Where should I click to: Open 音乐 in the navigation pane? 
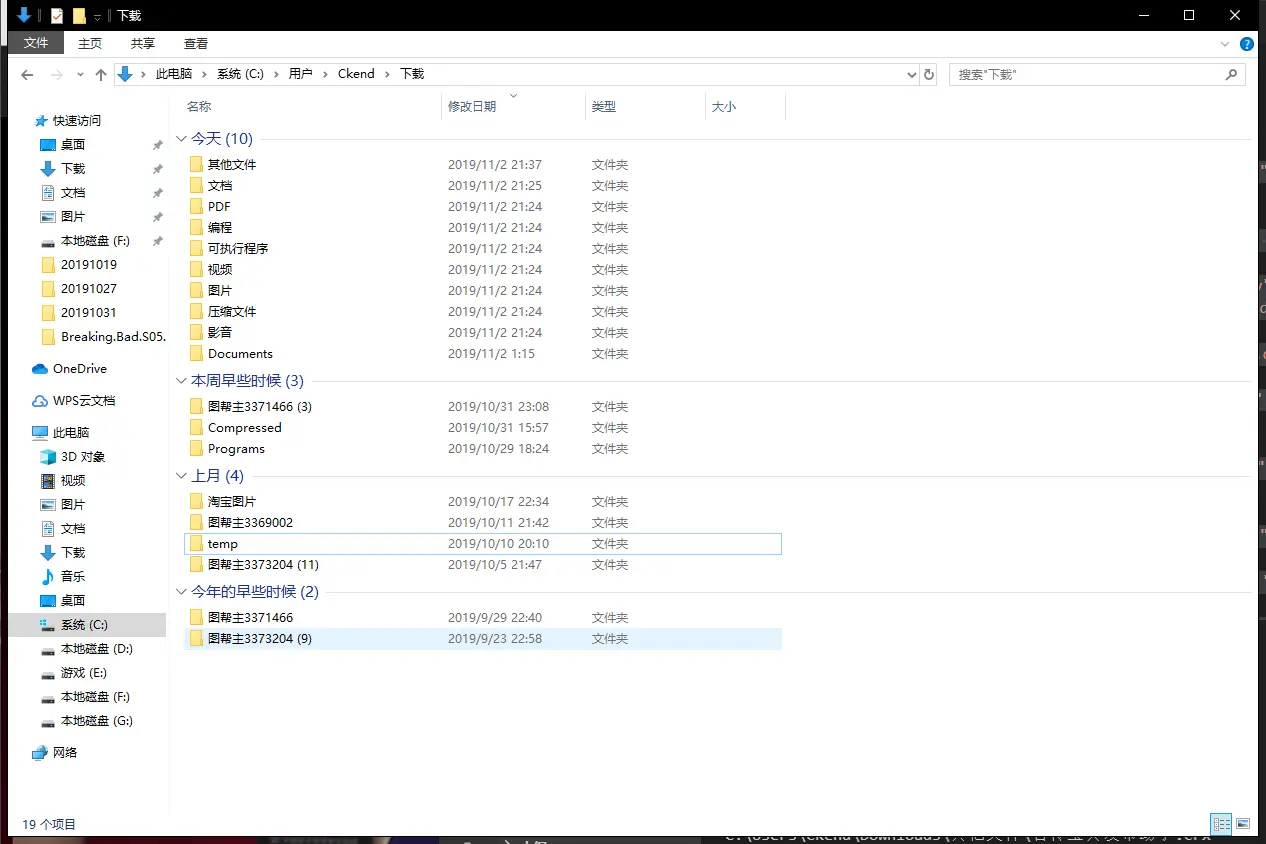pos(73,576)
